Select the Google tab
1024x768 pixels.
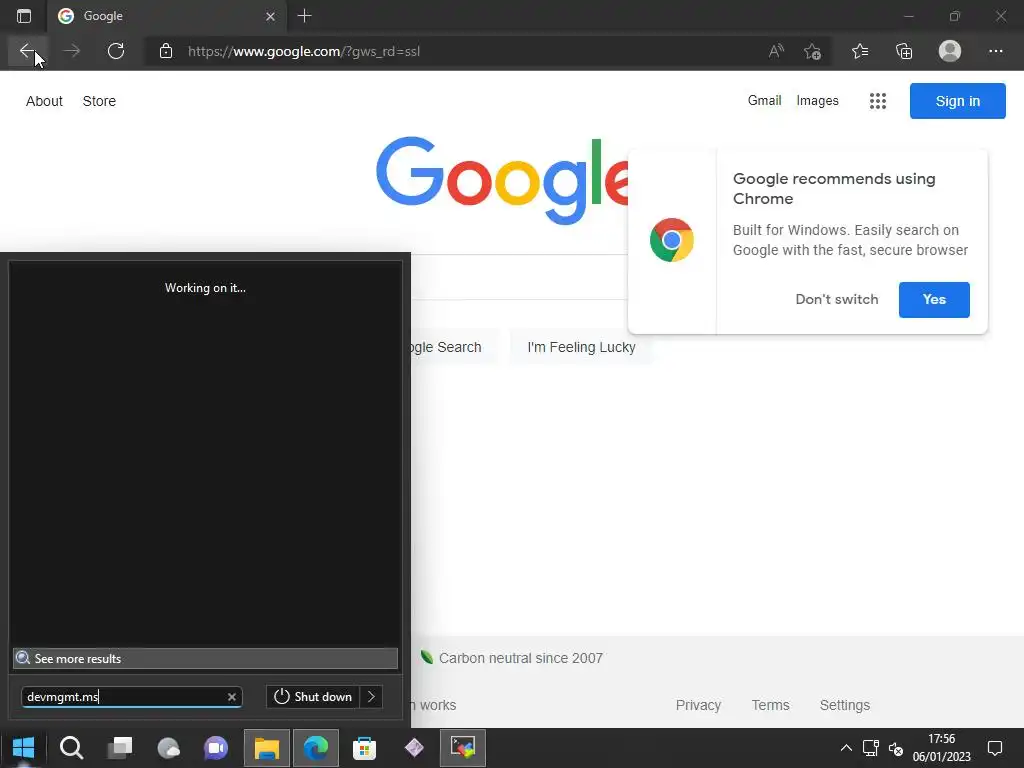tap(167, 16)
